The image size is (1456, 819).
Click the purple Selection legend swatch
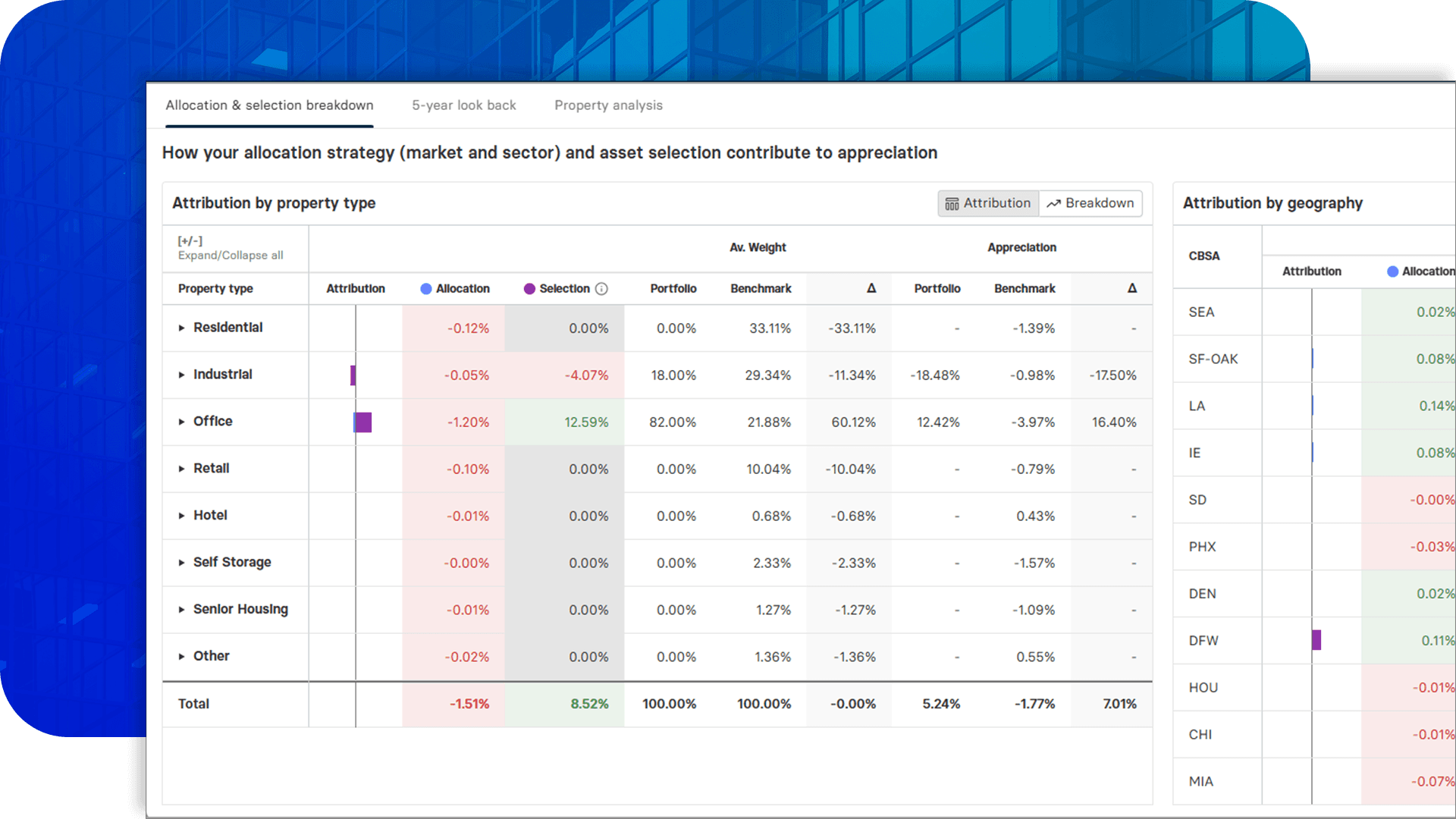pyautogui.click(x=529, y=289)
